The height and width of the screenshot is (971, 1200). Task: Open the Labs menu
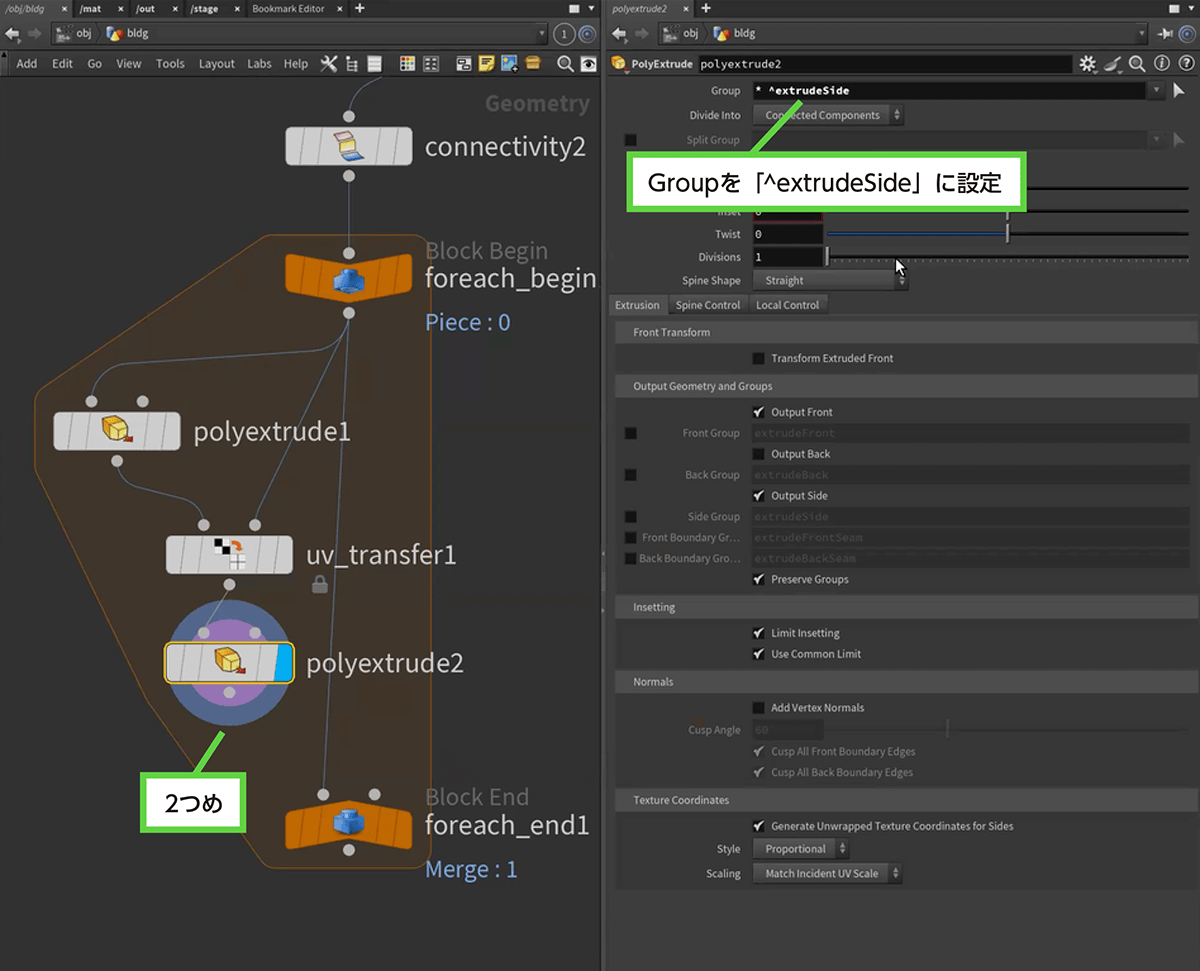259,64
